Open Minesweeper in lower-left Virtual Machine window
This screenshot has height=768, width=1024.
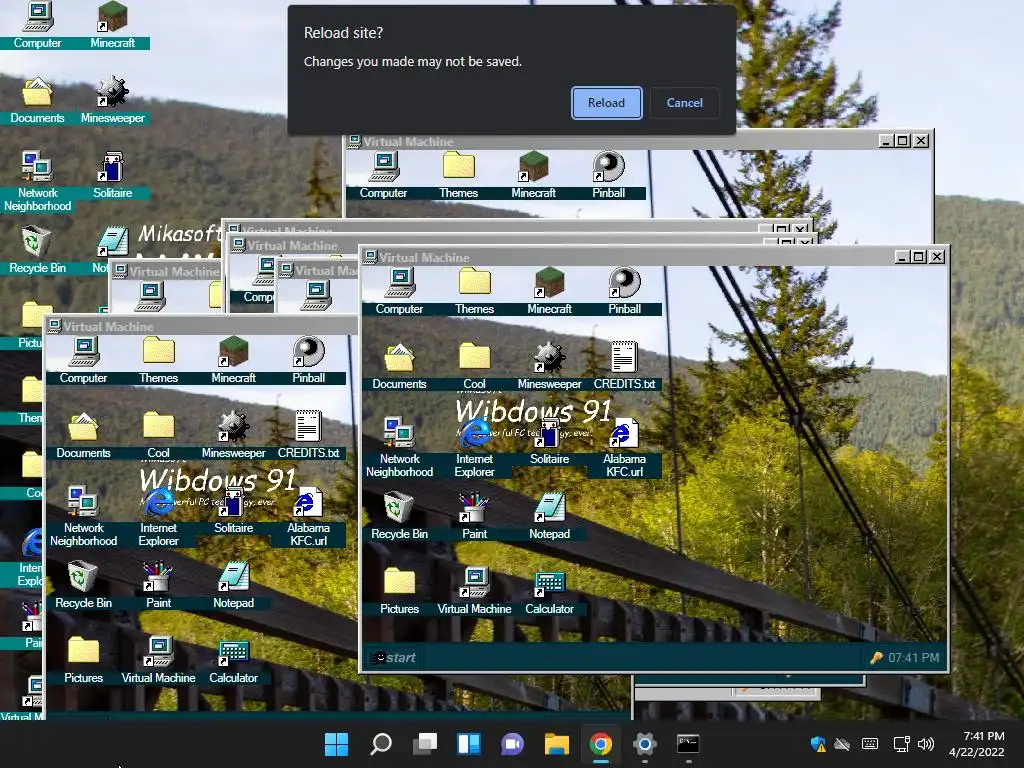233,436
